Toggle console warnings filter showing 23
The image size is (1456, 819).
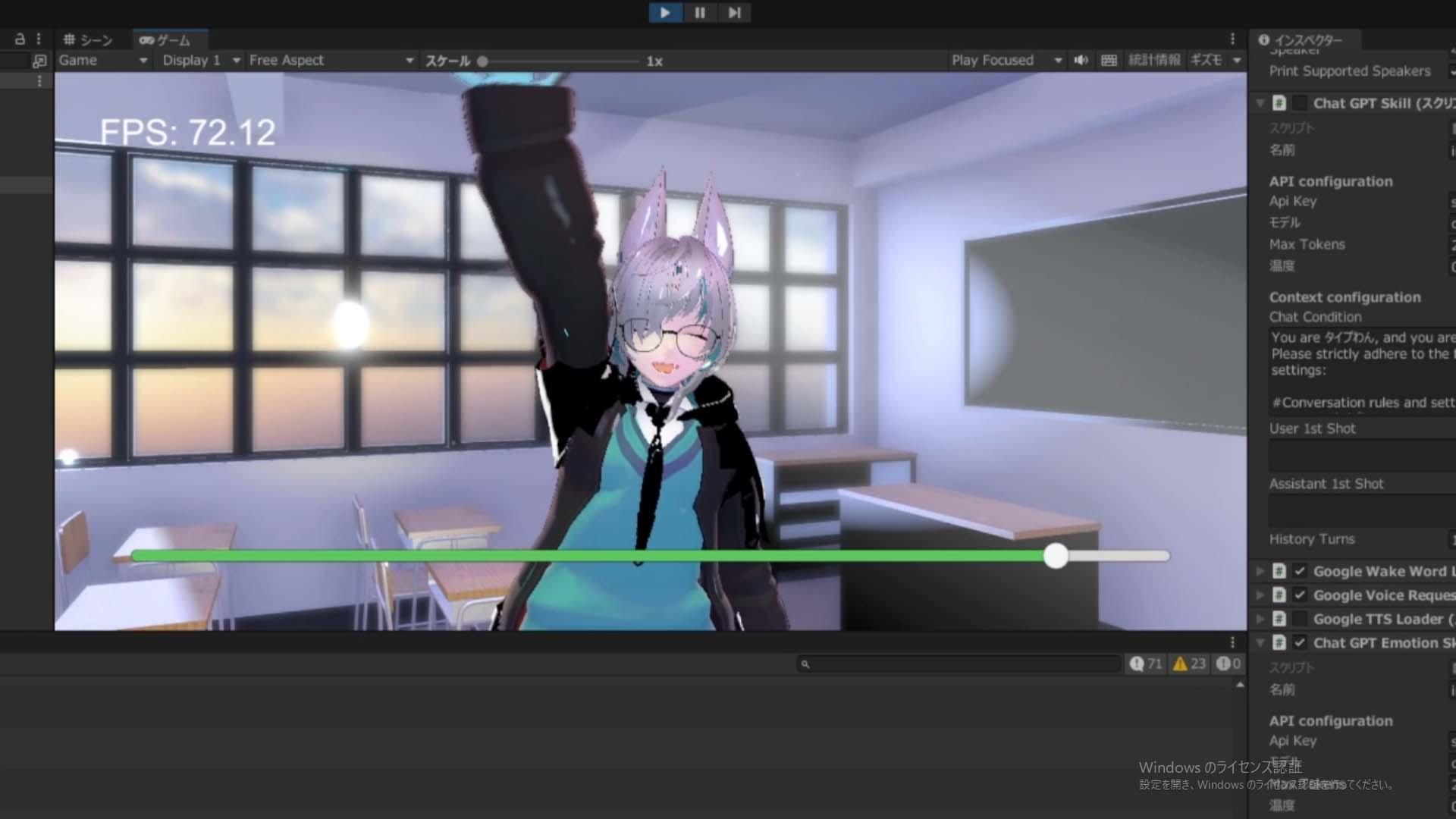click(x=1189, y=664)
